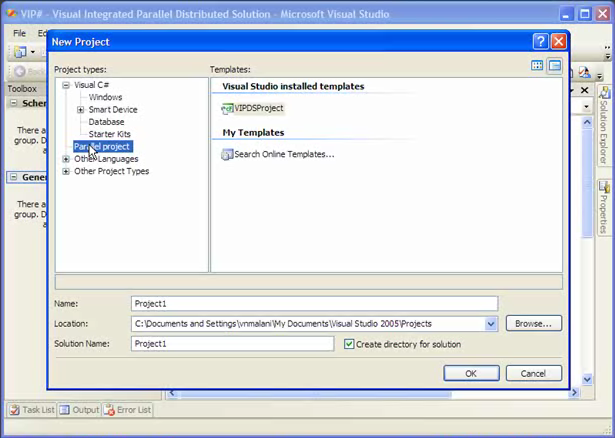Click horizontal scrollbar in background window
Viewport: 615px width, 438px height.
click(314, 393)
